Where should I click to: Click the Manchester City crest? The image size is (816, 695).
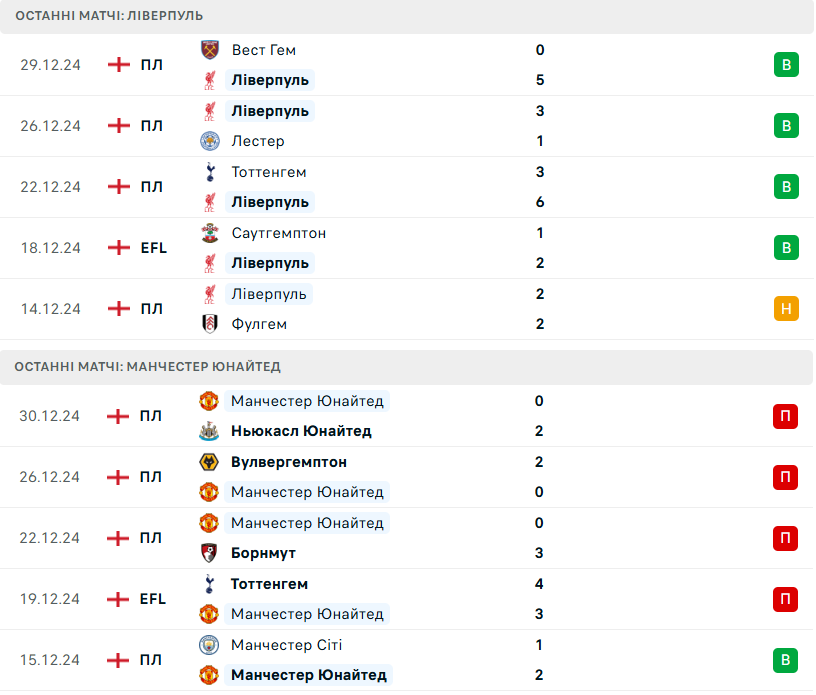click(209, 645)
